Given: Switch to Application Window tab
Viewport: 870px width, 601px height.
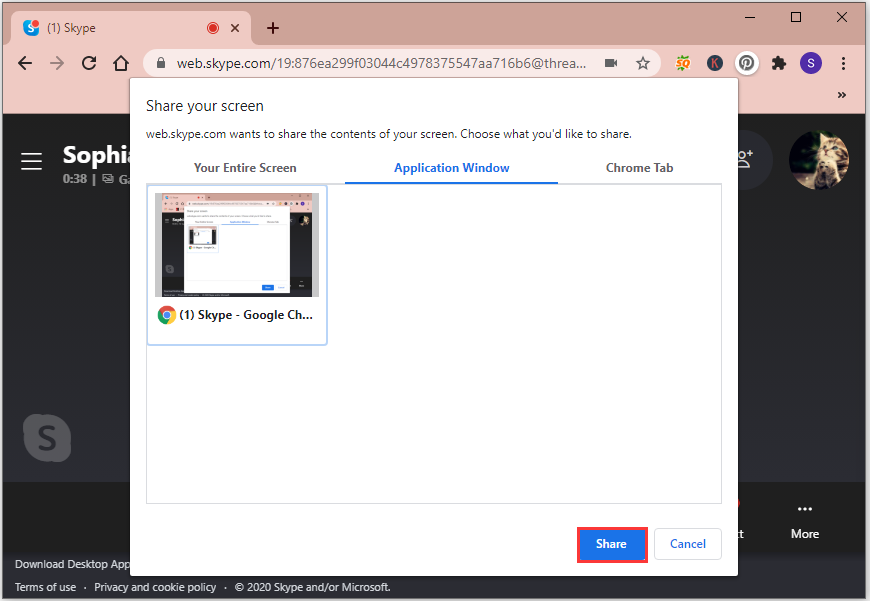Looking at the screenshot, I should coord(452,168).
